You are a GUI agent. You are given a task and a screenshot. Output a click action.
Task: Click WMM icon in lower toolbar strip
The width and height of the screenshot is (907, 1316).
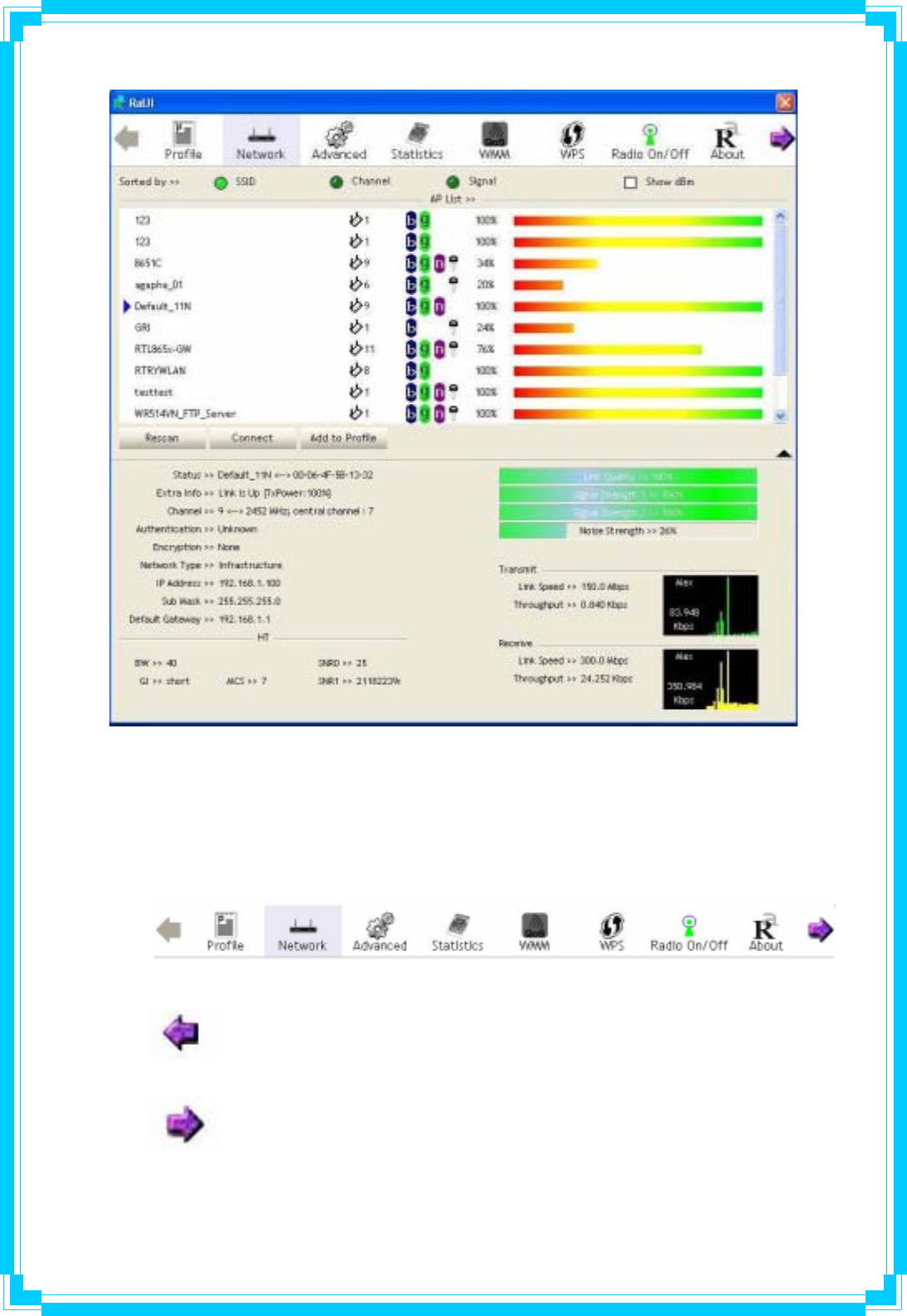click(535, 931)
